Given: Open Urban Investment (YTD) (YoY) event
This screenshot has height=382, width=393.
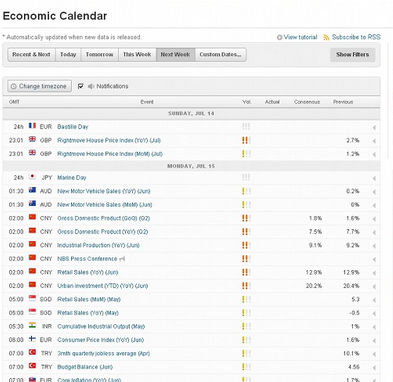Looking at the screenshot, I should [103, 286].
